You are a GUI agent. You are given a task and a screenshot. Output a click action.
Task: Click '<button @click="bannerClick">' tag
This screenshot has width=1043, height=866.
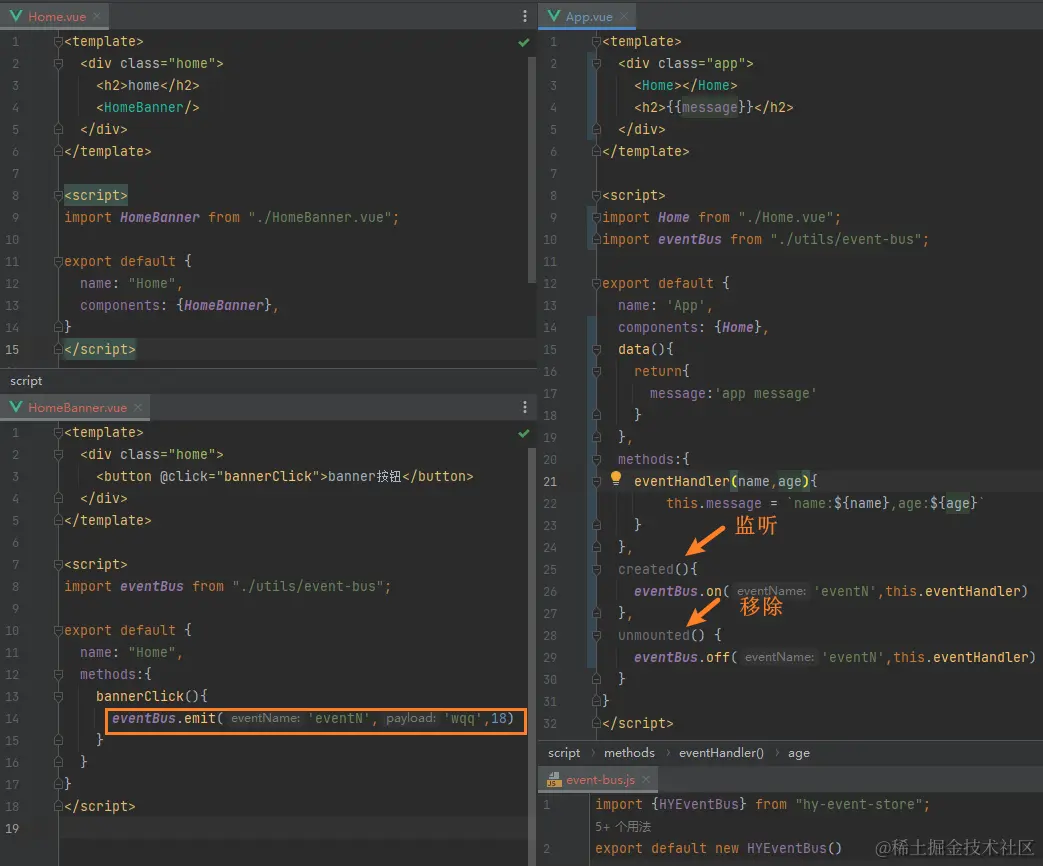point(212,476)
